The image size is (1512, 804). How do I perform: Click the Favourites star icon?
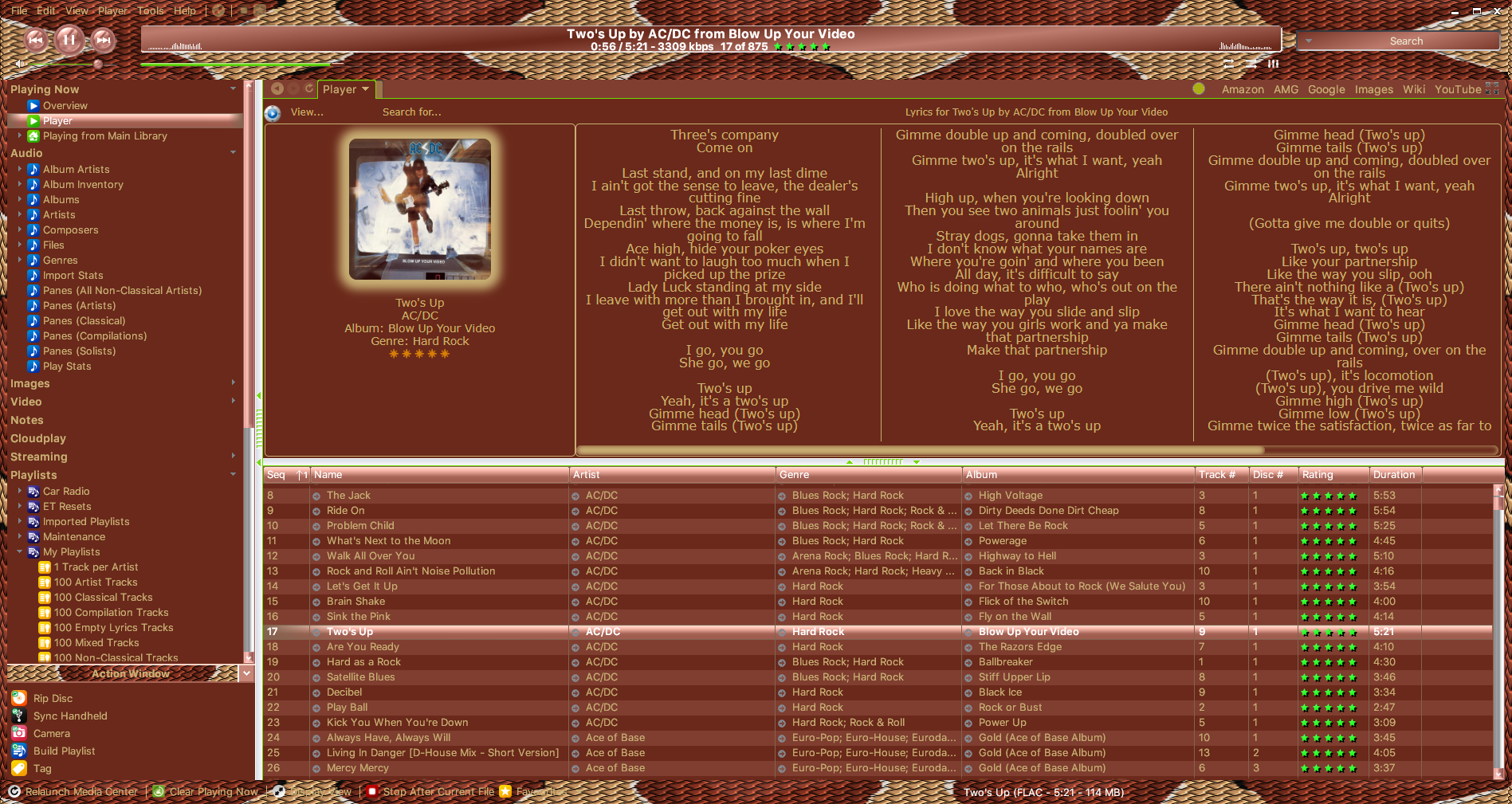pyautogui.click(x=505, y=791)
